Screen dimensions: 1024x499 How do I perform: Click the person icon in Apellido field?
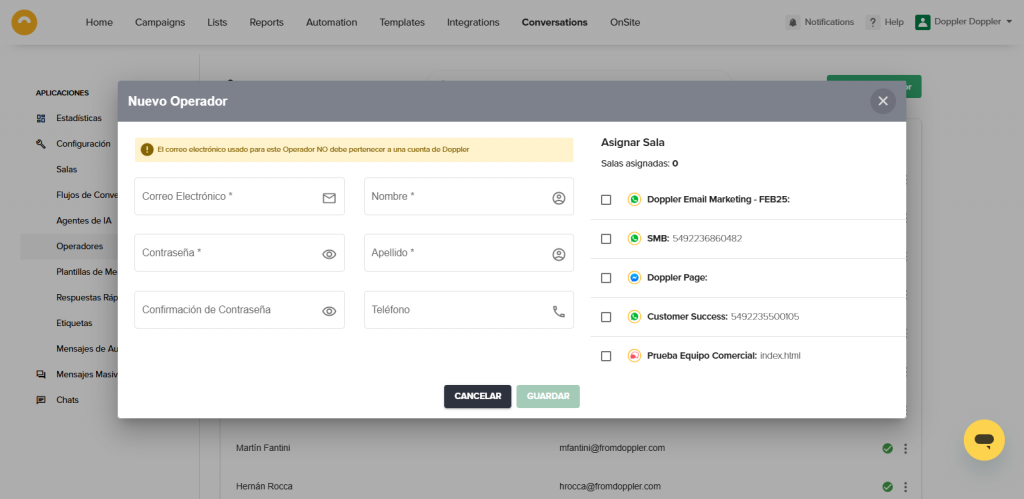pos(558,255)
